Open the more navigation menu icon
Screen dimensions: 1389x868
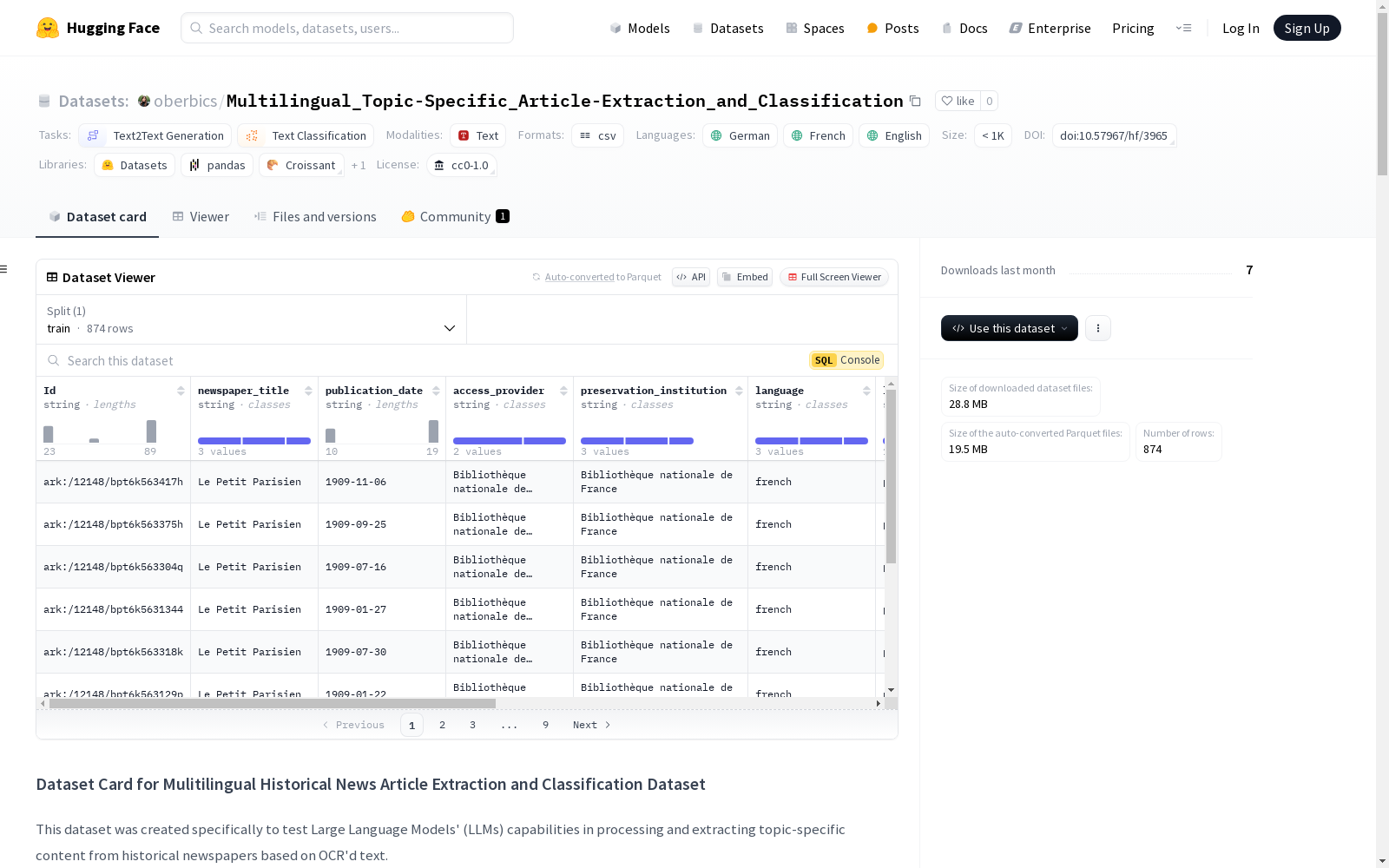(1183, 28)
